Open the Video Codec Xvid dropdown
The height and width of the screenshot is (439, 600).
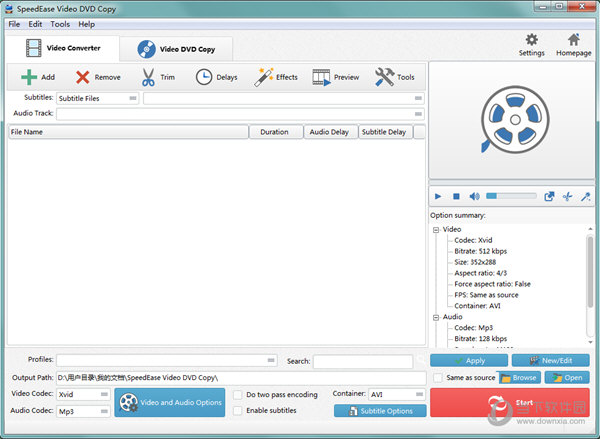coord(83,394)
